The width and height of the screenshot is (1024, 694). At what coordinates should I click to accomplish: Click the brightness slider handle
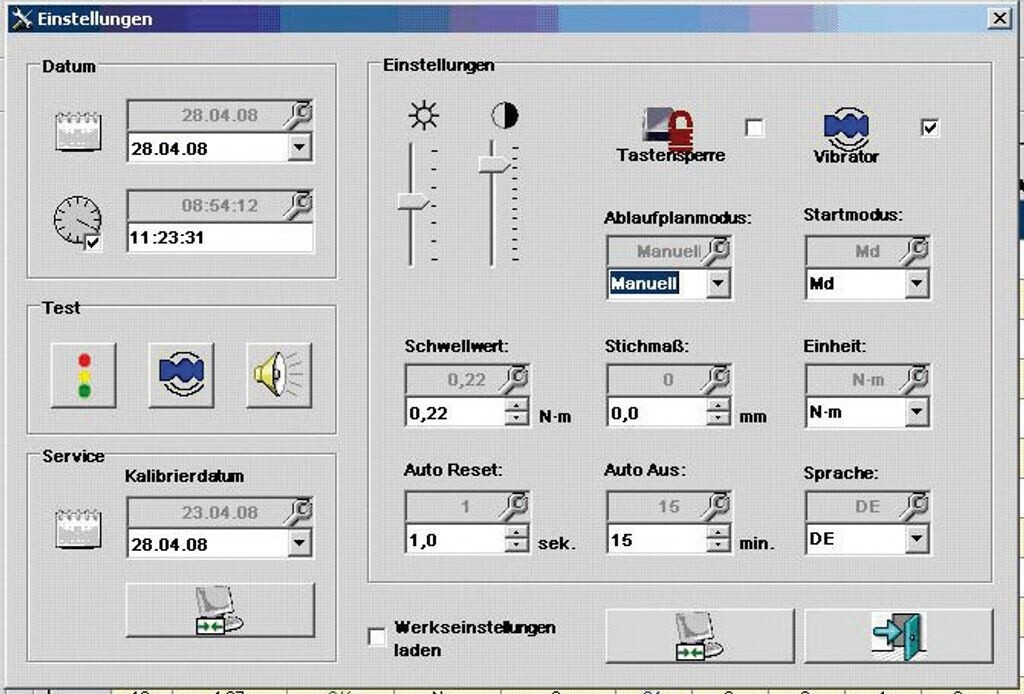[412, 202]
